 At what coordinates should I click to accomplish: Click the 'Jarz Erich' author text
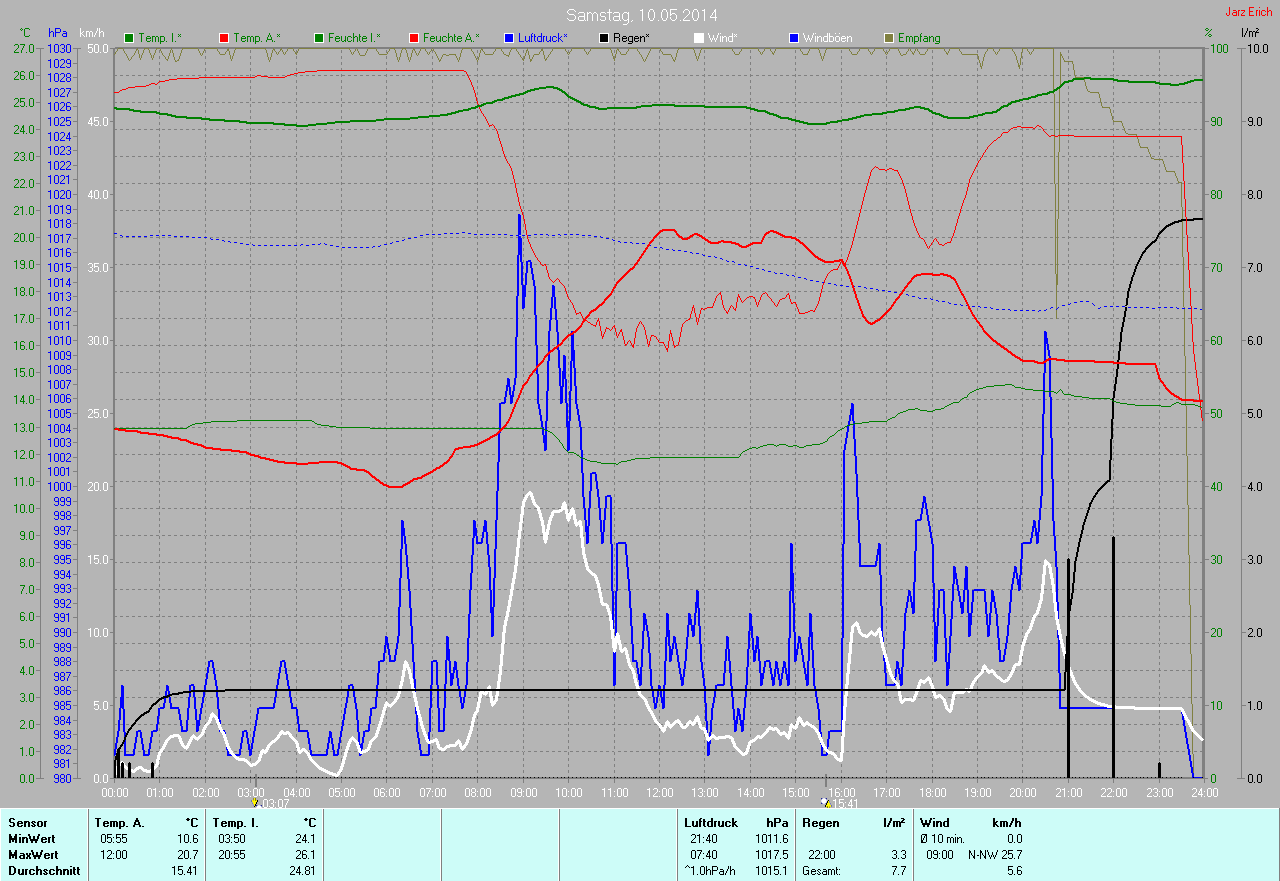[1251, 11]
